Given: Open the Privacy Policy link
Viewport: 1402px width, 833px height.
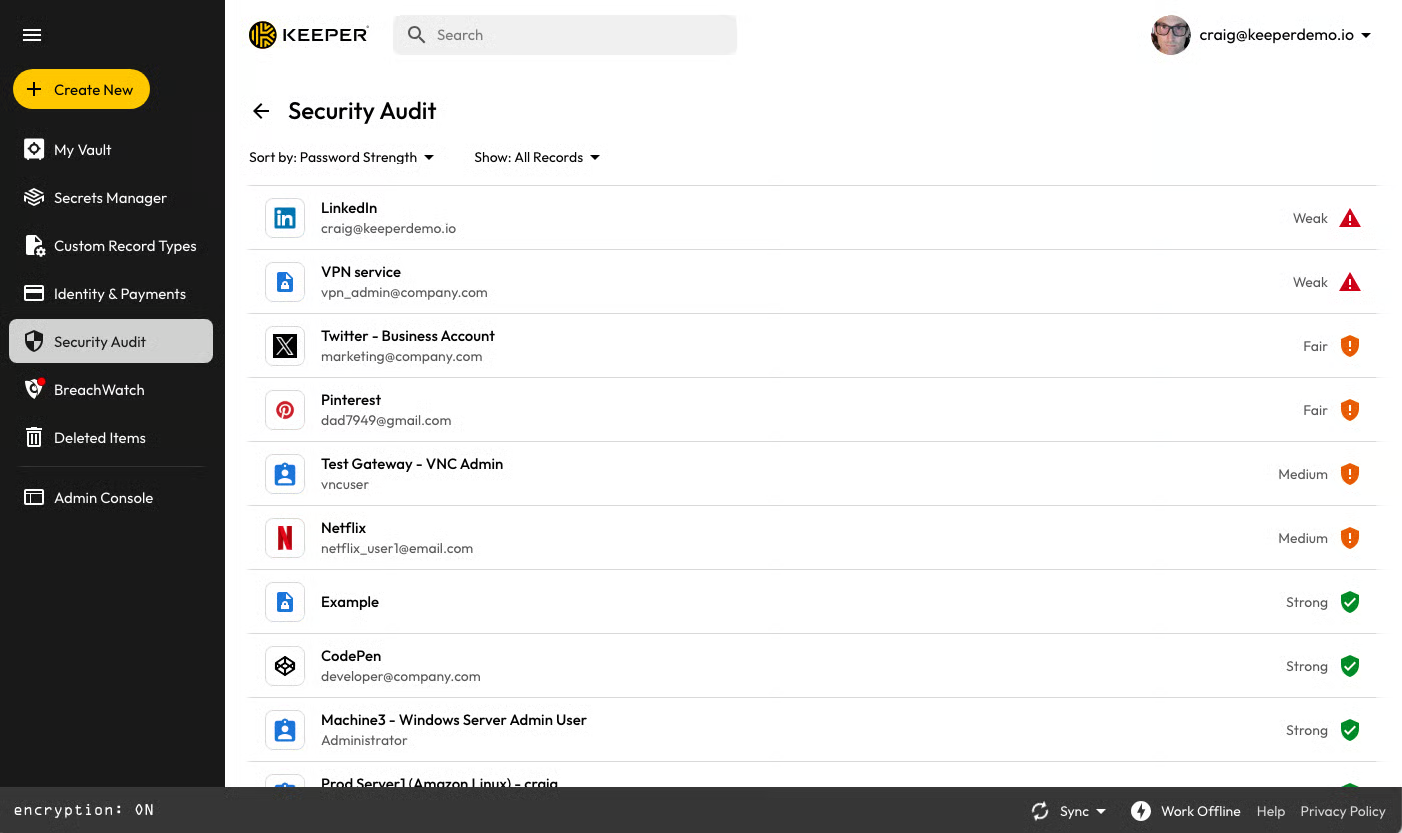Looking at the screenshot, I should [1342, 811].
